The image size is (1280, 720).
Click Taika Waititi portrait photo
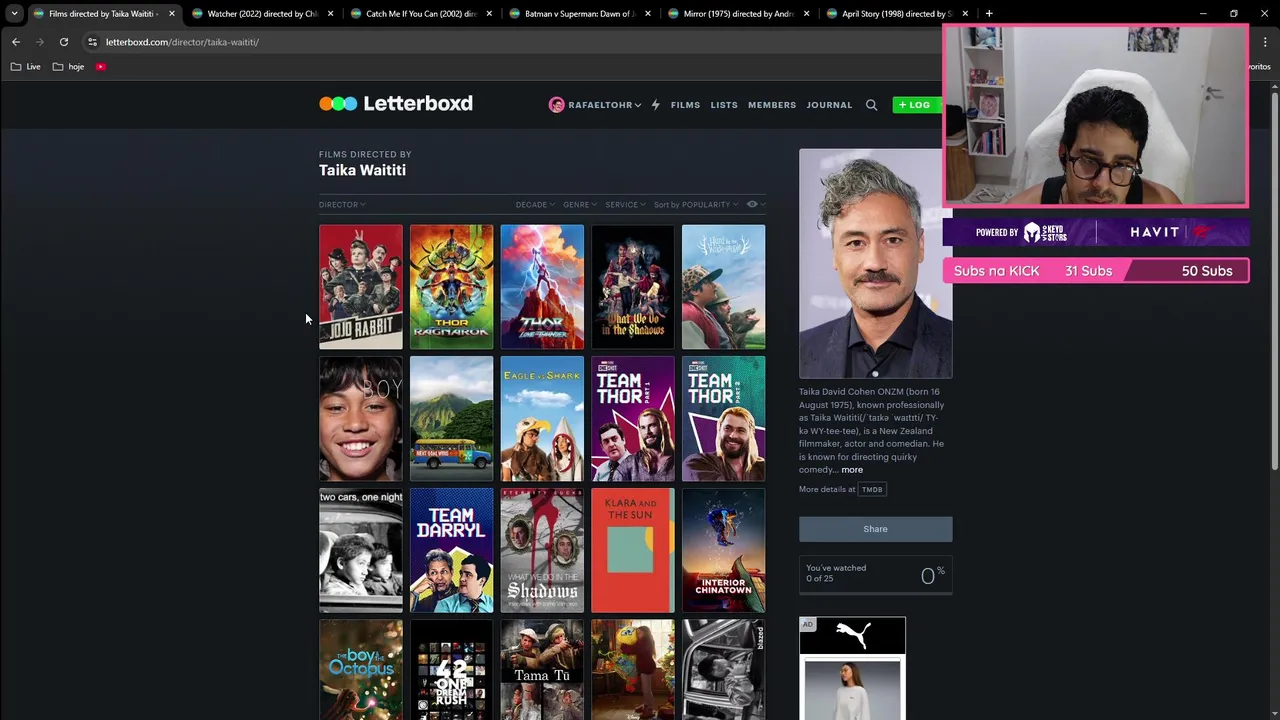coord(875,264)
